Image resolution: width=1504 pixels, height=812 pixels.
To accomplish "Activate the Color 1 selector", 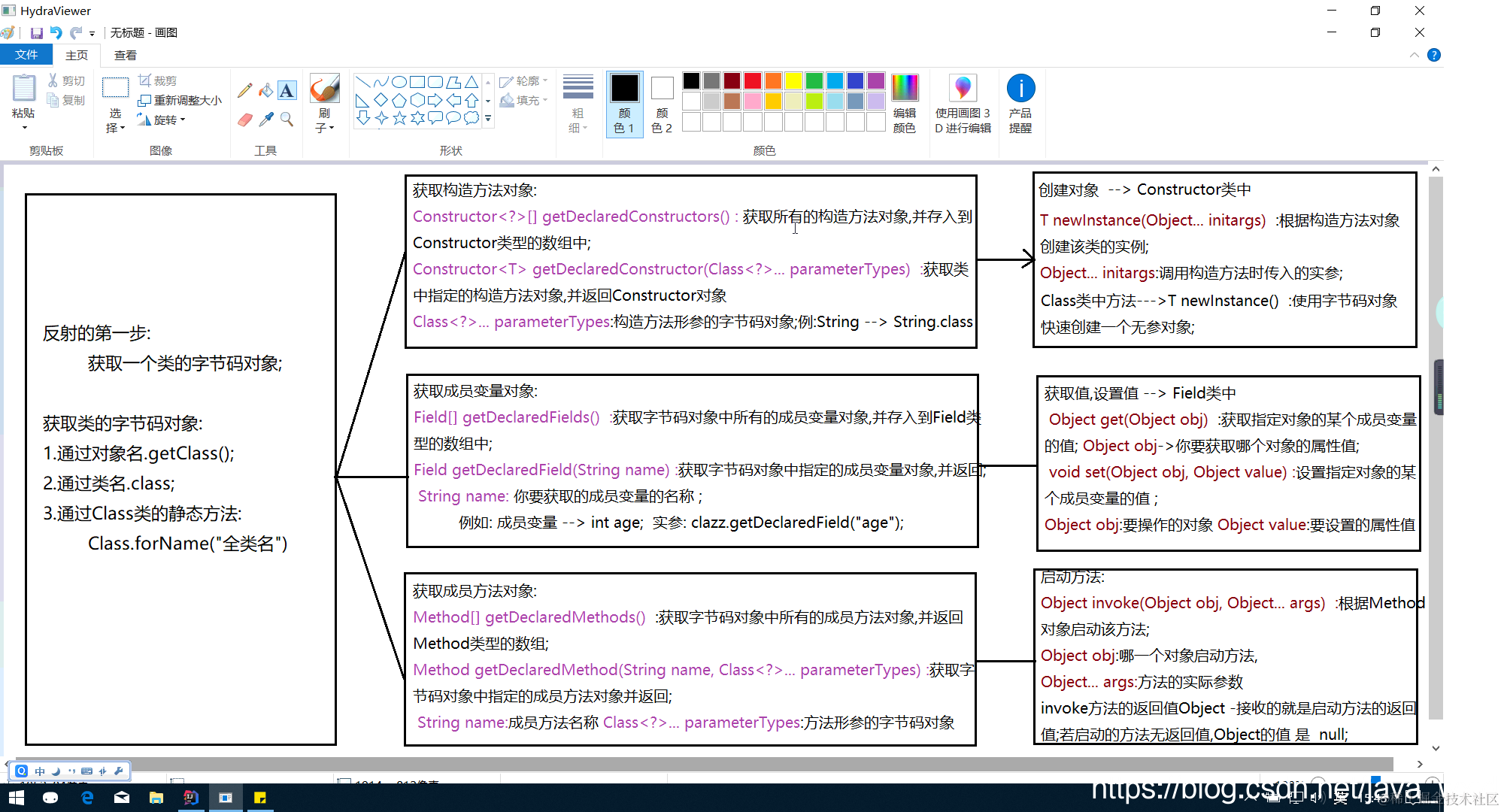I will [x=624, y=104].
